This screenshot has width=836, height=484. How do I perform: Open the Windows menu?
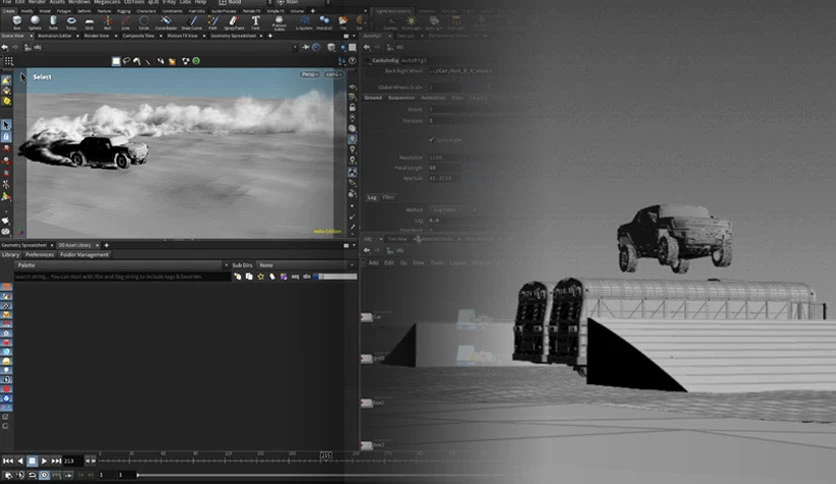79,2
